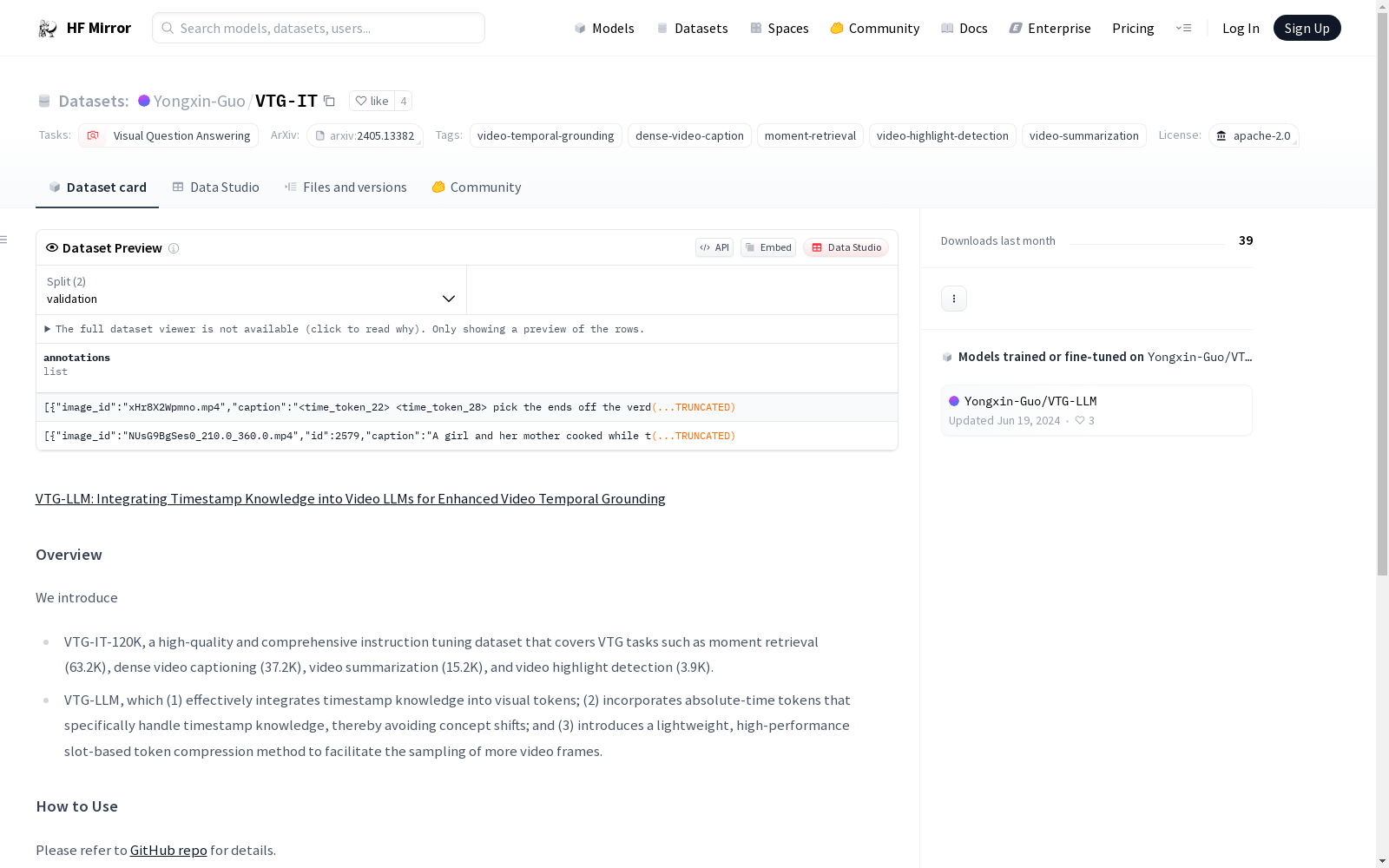Focus the search models and datasets field
This screenshot has width=1389, height=868.
click(x=319, y=28)
